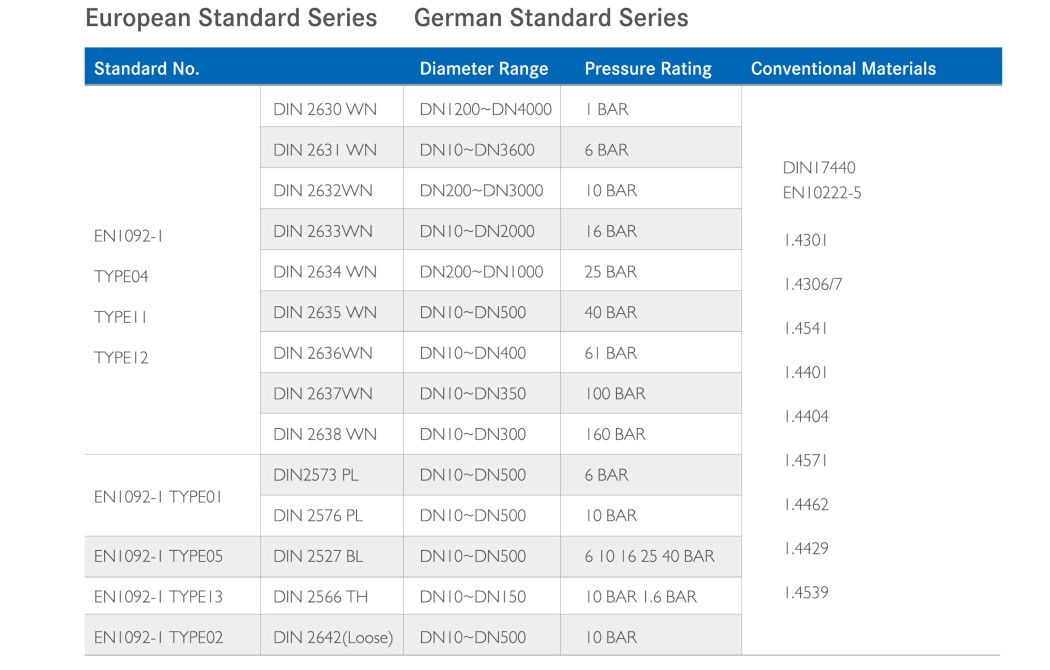
Task: Click the DIN 2642(Loose) cell
Action: (x=333, y=638)
